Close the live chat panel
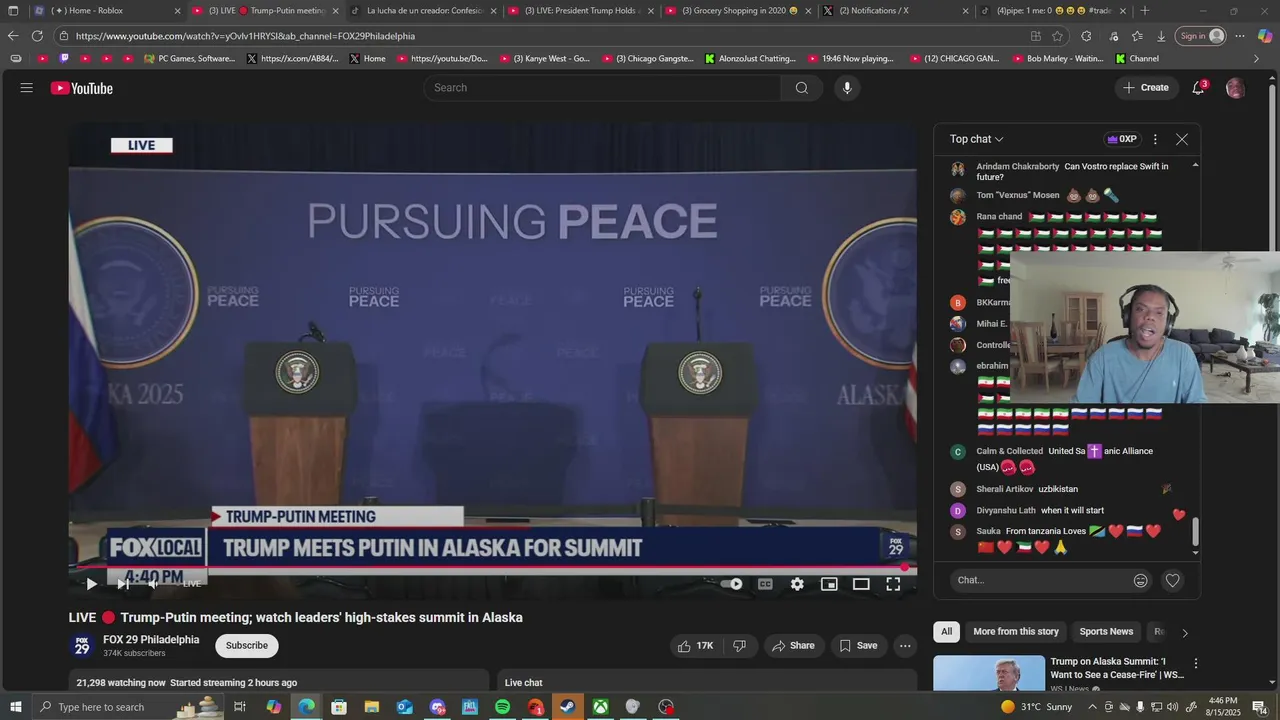This screenshot has width=1280, height=720. [1182, 139]
